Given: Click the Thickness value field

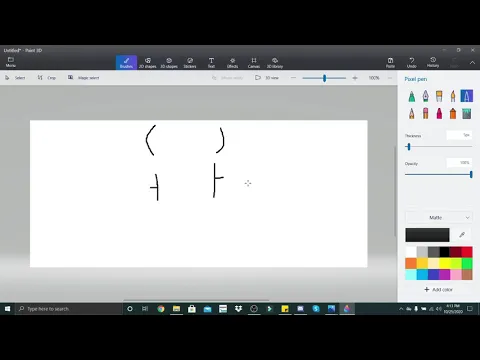Looking at the screenshot, I should click(459, 135).
